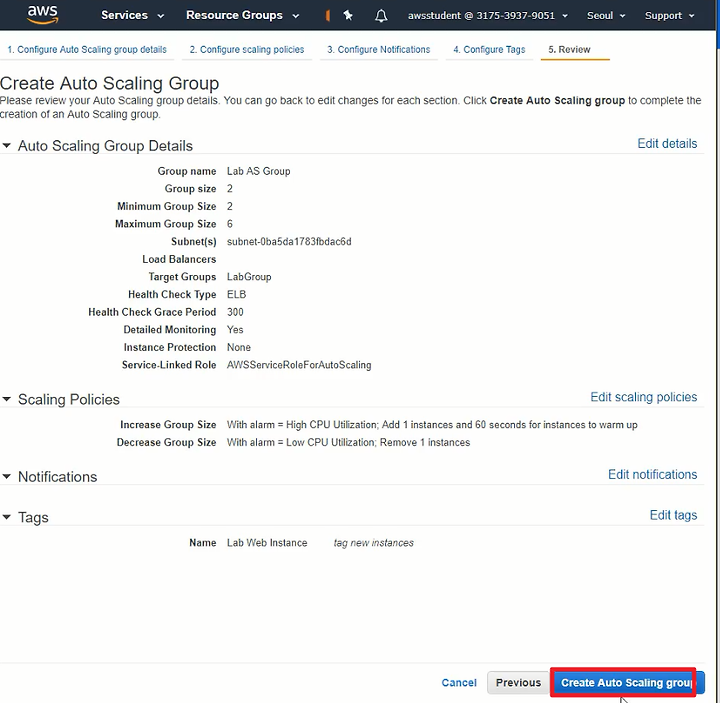Open the Seoul region dropdown
720x703 pixels.
click(x=606, y=16)
